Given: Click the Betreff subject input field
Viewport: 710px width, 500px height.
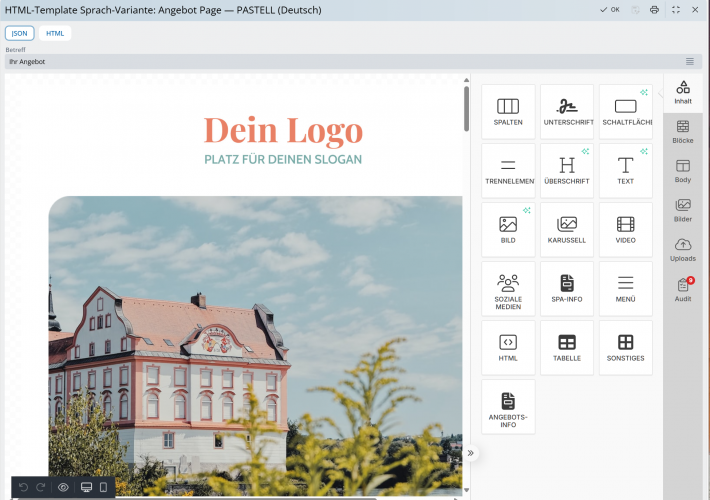Looking at the screenshot, I should click(x=344, y=62).
